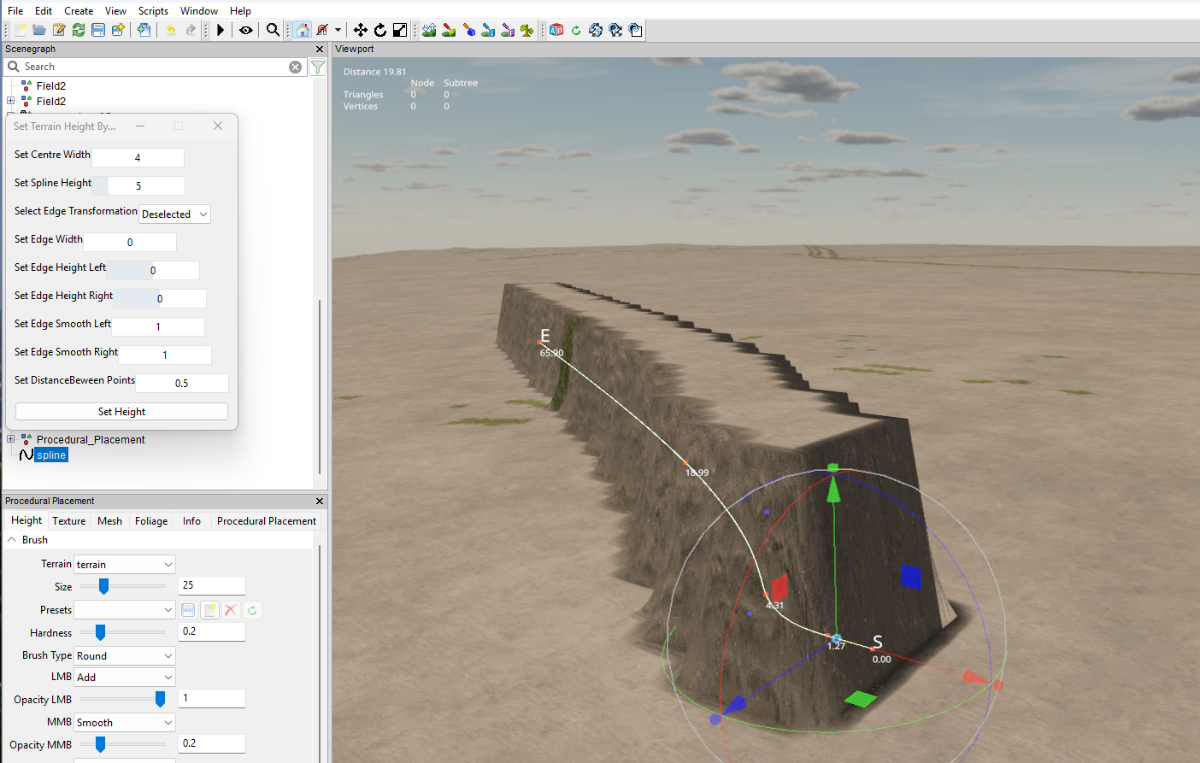
Task: Click the brush Size slider
Action: (x=122, y=586)
